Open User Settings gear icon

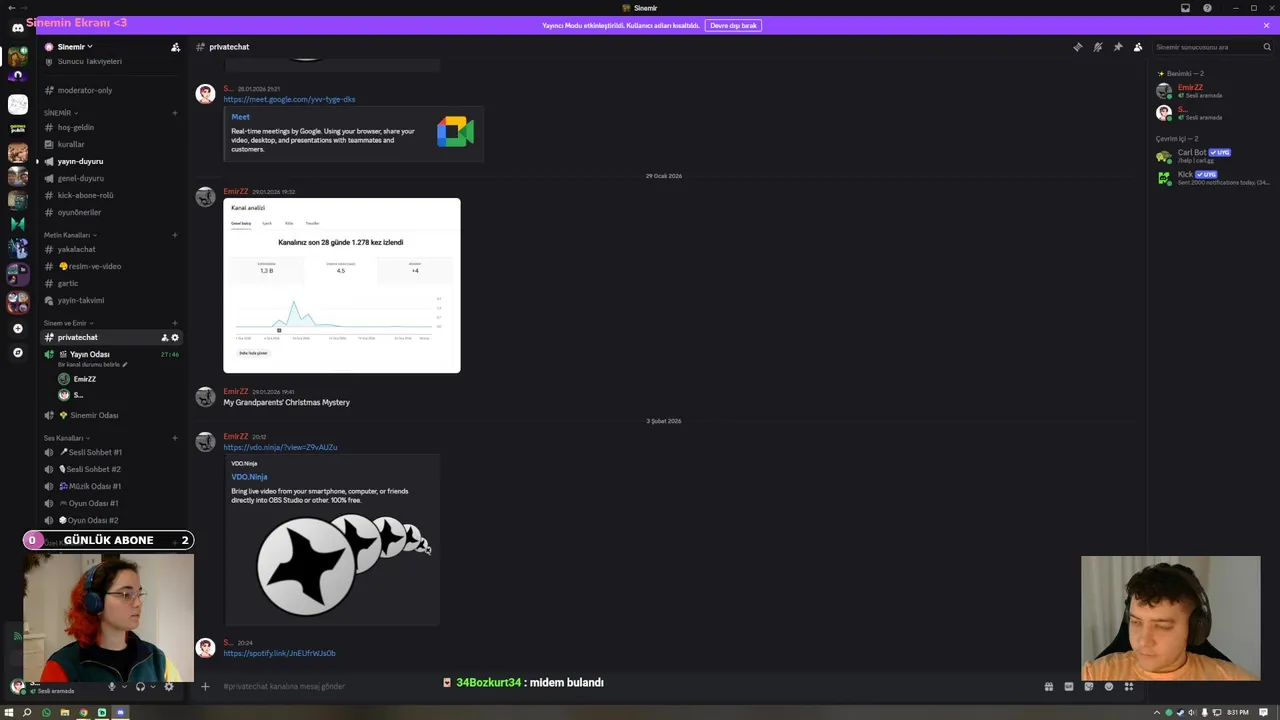pos(169,686)
